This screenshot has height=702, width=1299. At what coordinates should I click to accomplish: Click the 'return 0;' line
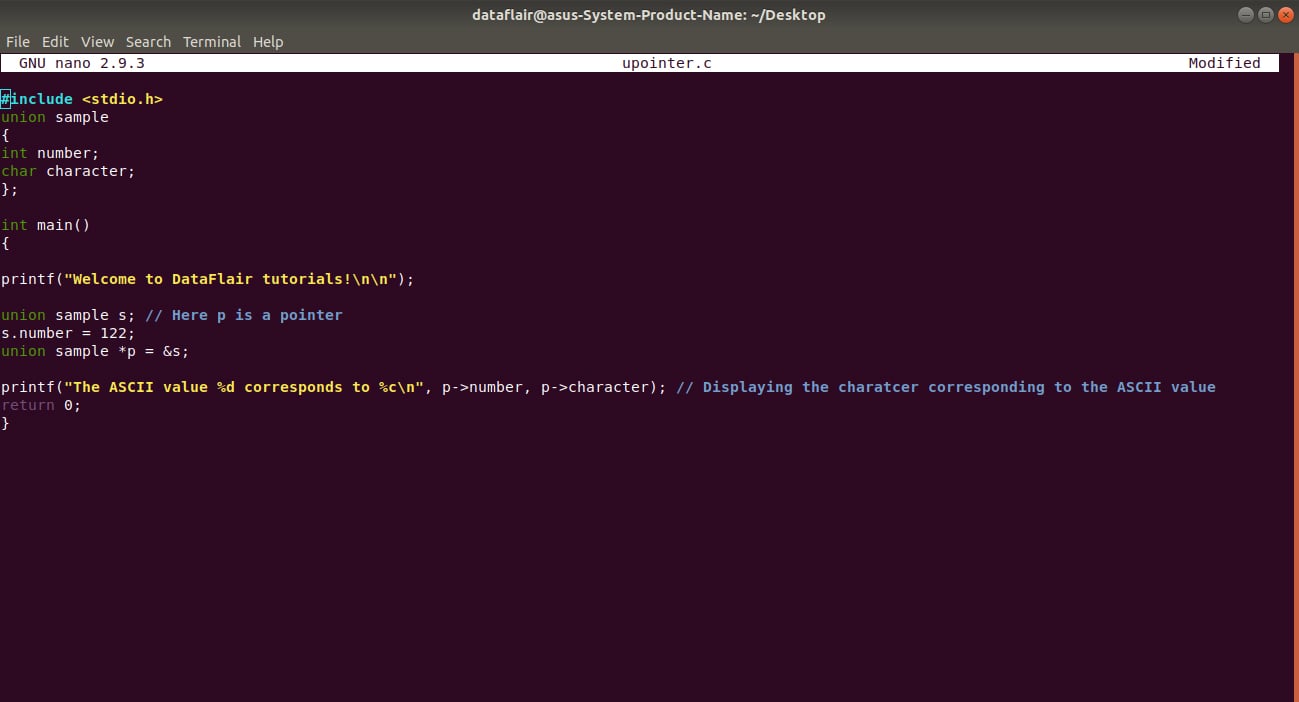41,405
